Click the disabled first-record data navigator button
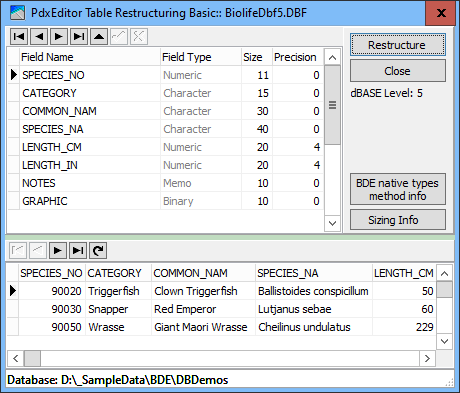This screenshot has width=460, height=393. pos(18,250)
